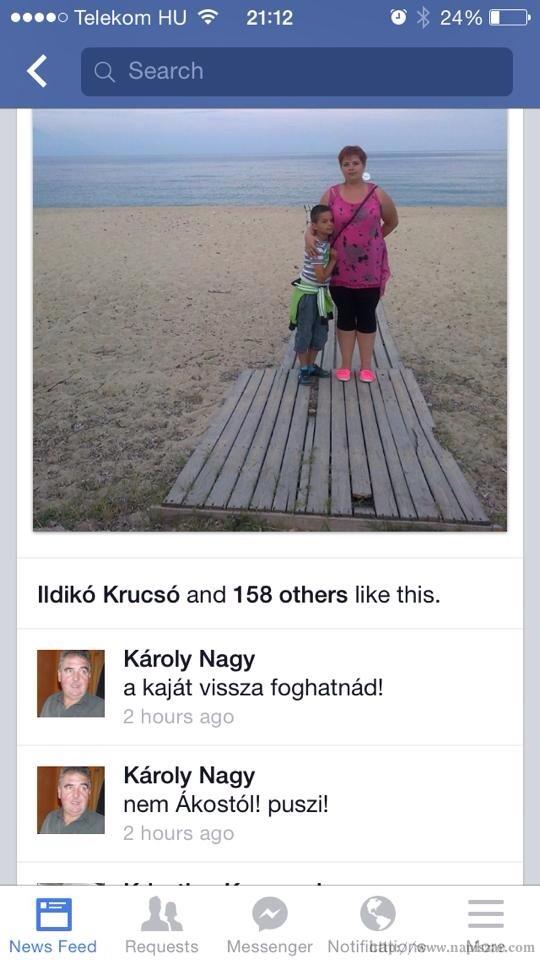The width and height of the screenshot is (540, 960).
Task: Open the beach photo post
Action: pyautogui.click(x=270, y=320)
